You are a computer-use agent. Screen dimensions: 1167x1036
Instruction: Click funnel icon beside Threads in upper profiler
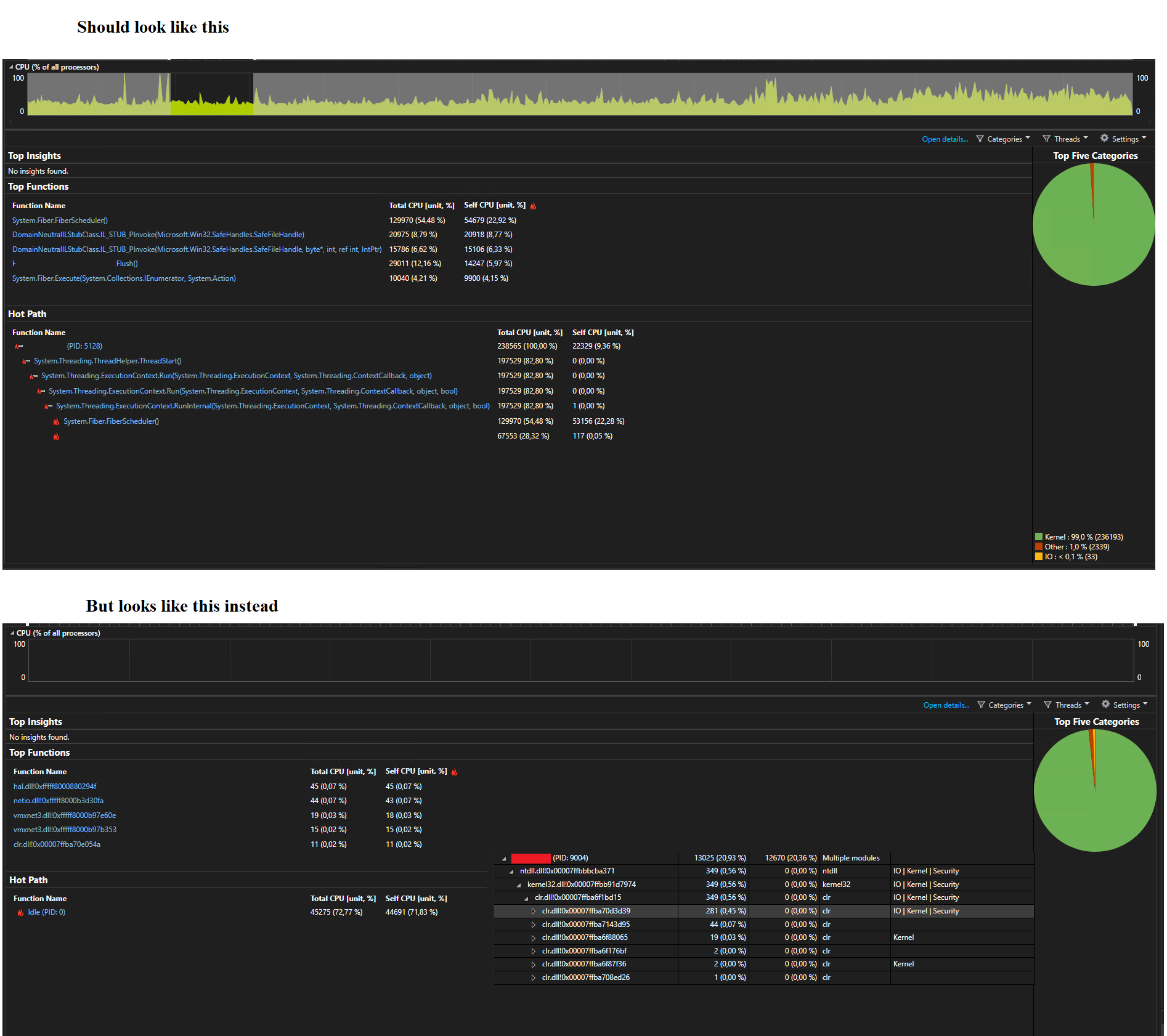(x=1046, y=139)
